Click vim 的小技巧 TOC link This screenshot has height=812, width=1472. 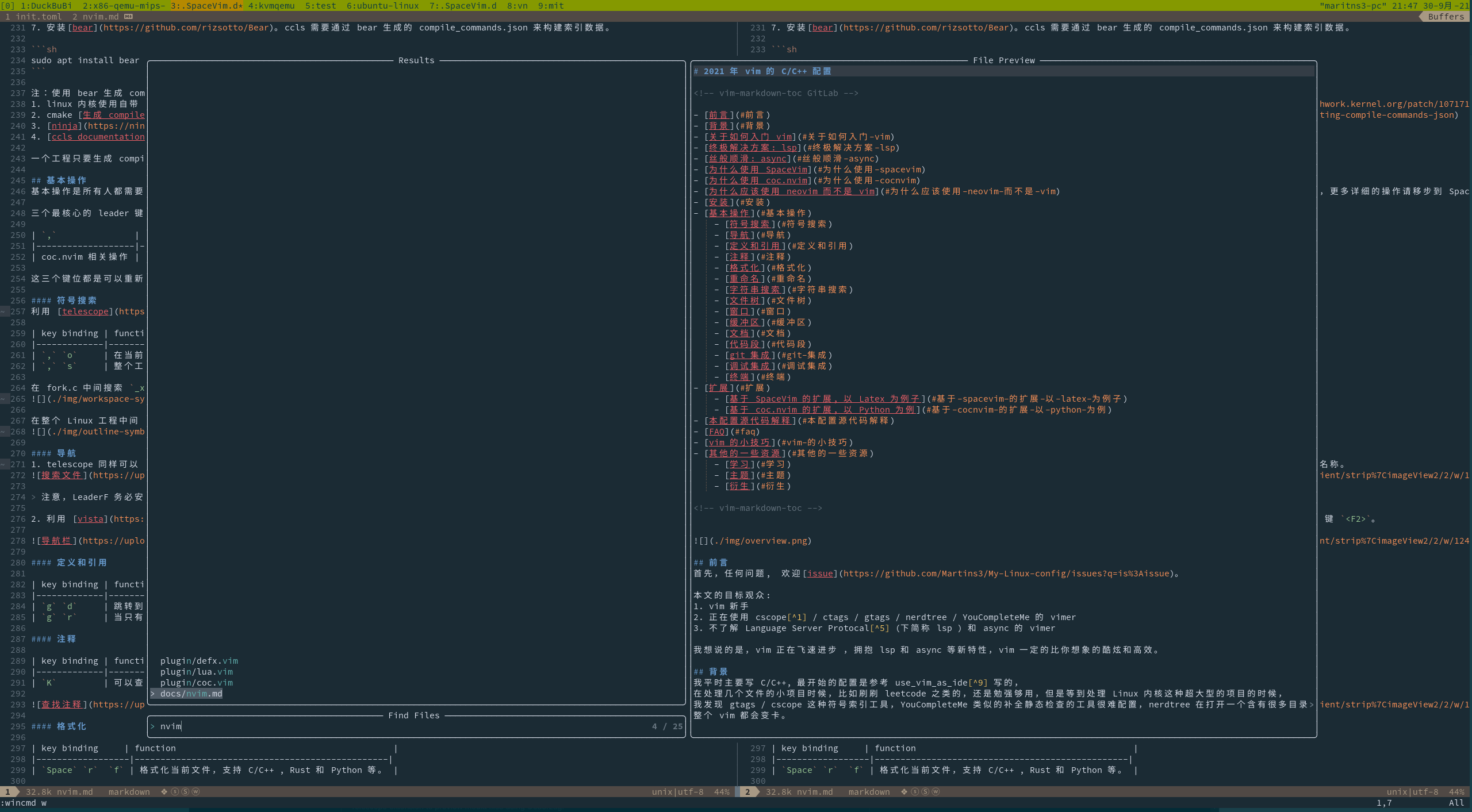[739, 442]
